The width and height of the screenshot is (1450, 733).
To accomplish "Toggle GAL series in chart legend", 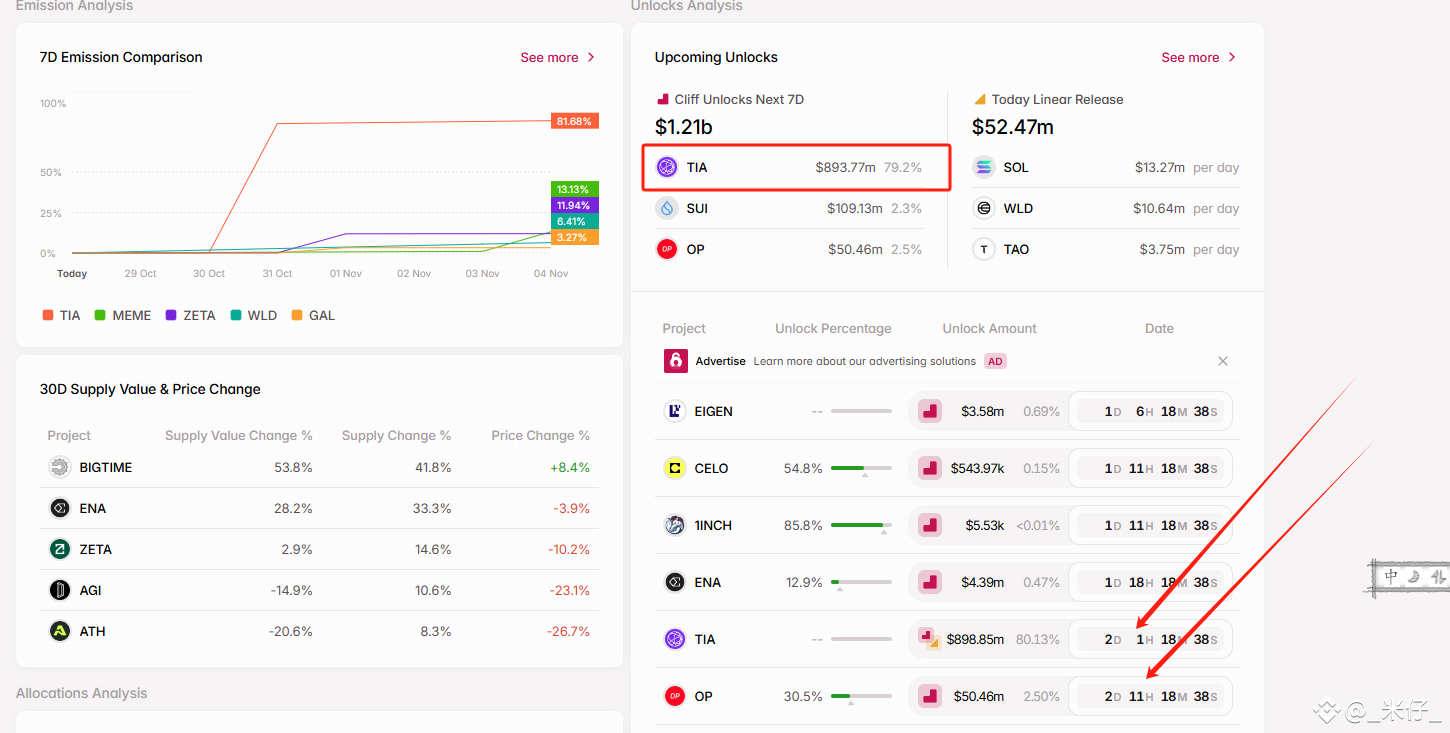I will pyautogui.click(x=313, y=315).
